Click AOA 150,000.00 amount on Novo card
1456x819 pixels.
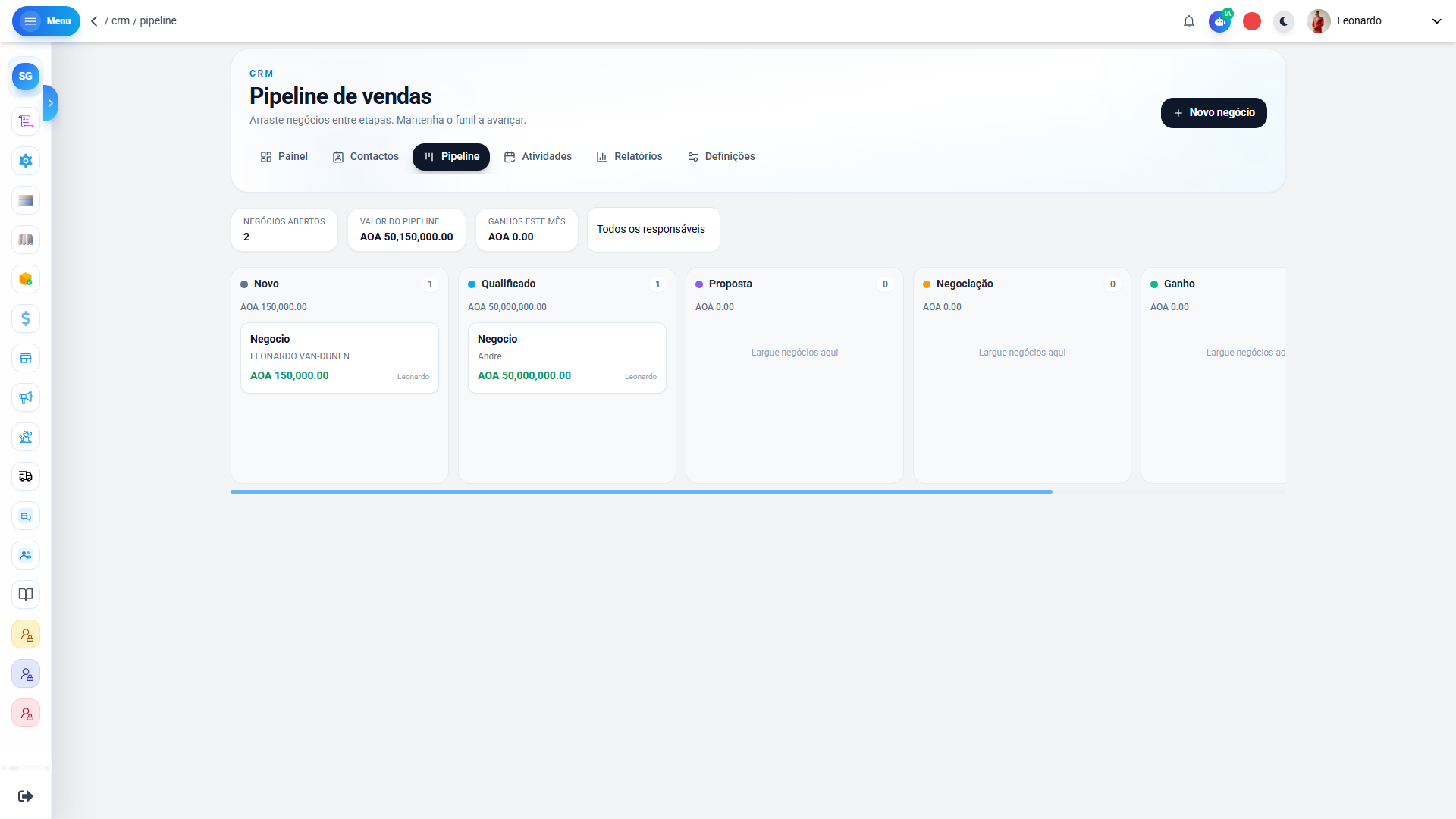(x=290, y=376)
